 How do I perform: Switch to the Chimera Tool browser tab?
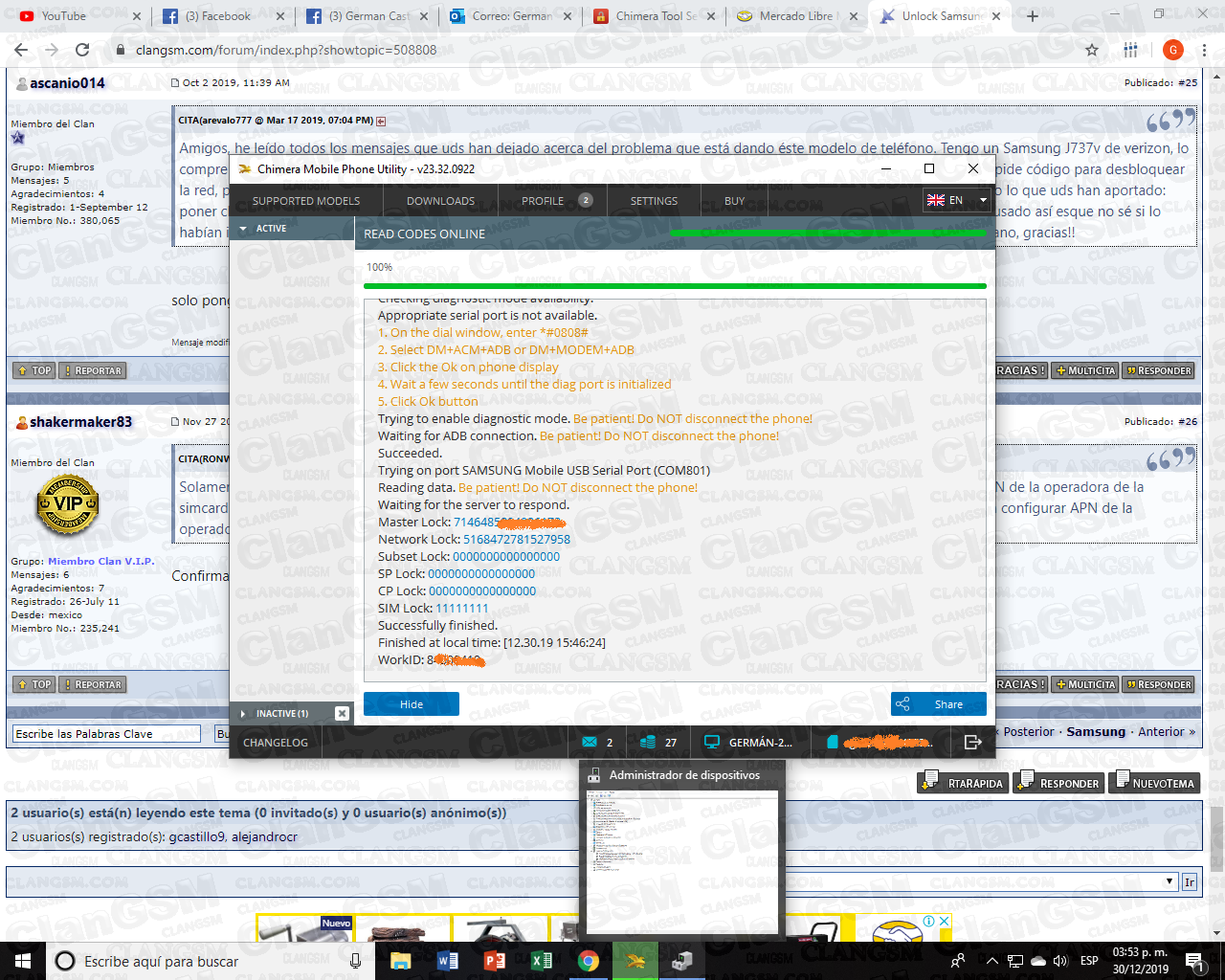[x=656, y=16]
